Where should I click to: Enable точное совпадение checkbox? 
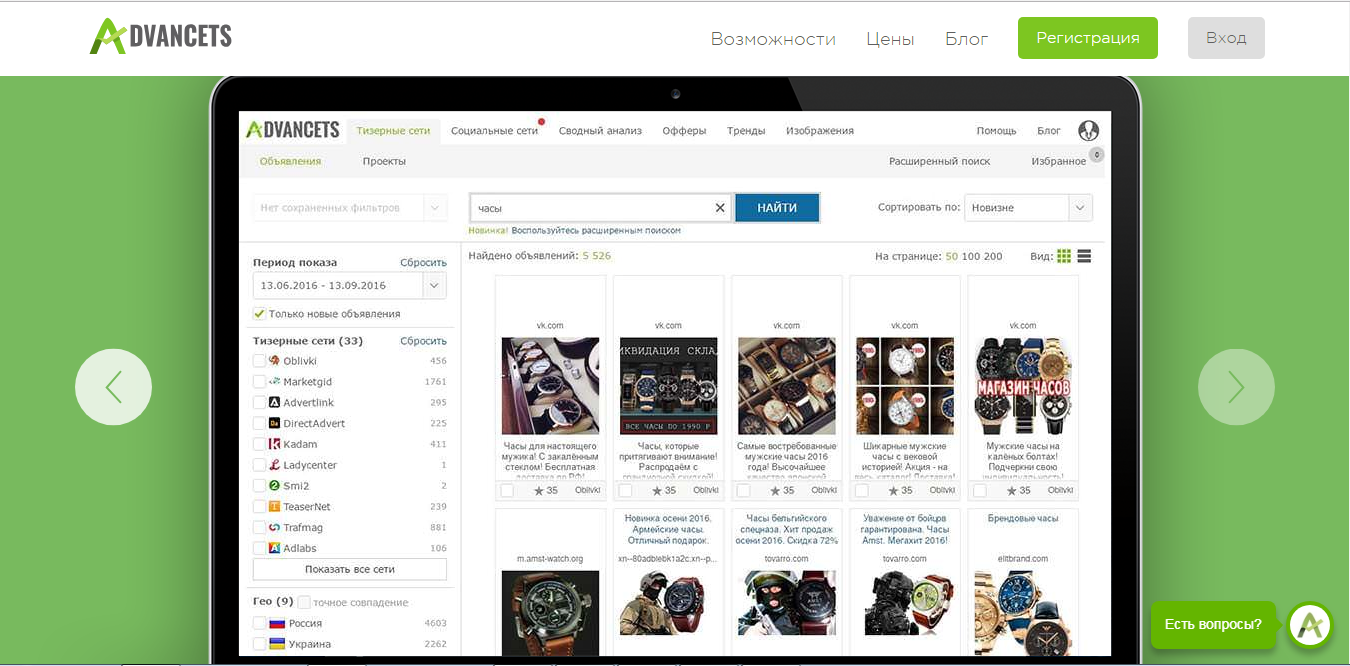304,603
